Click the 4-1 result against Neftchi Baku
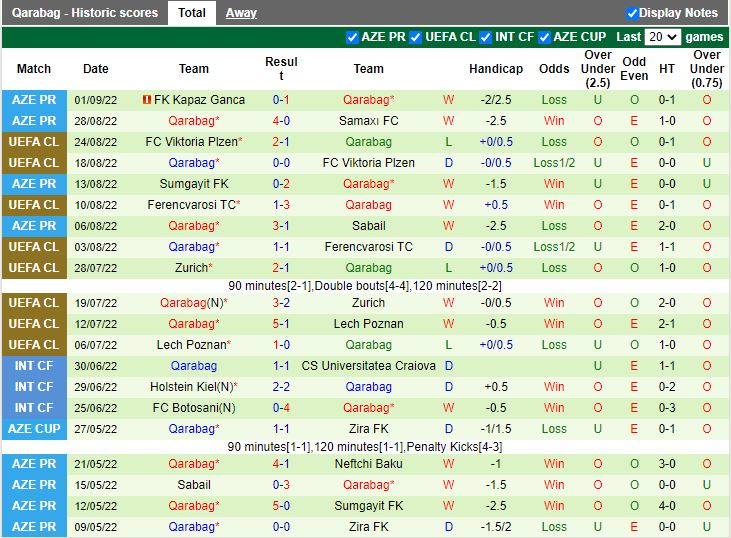The width and height of the screenshot is (731, 538). pyautogui.click(x=281, y=463)
